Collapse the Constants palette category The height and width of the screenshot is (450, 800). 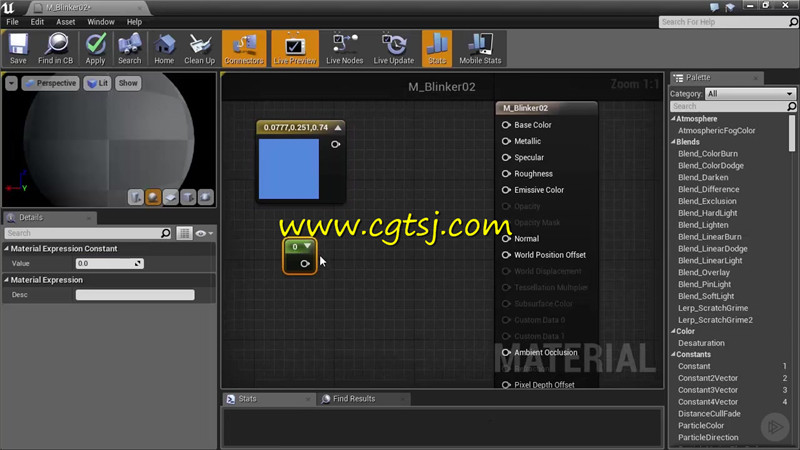[x=673, y=355]
